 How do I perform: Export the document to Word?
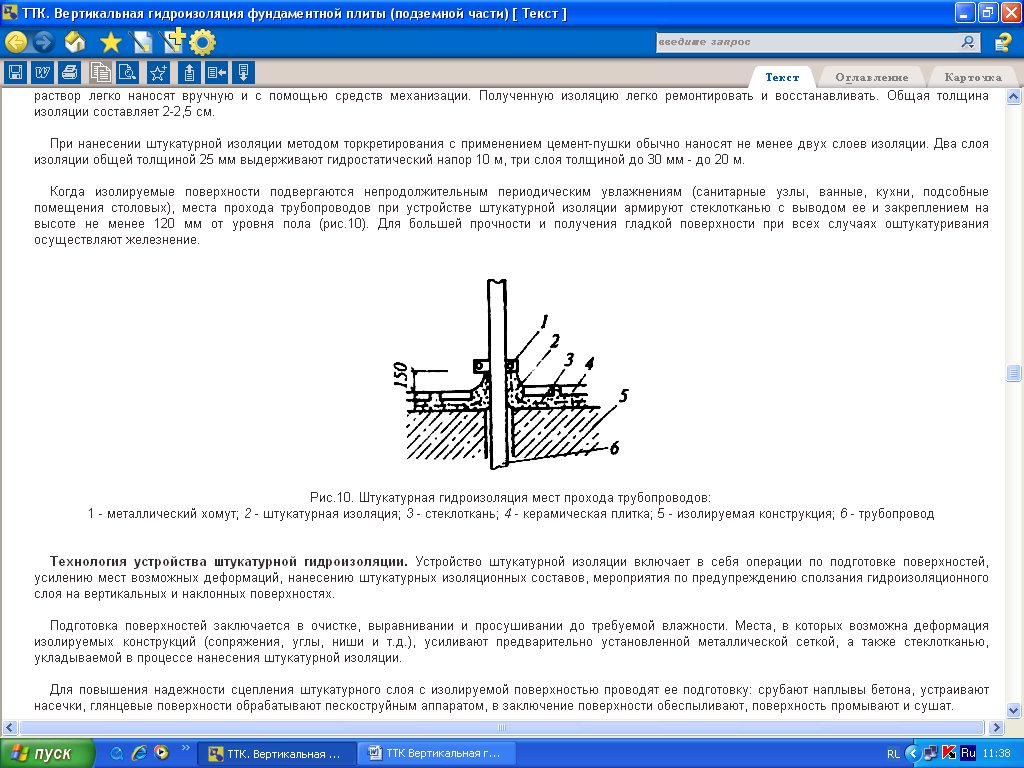(42, 72)
